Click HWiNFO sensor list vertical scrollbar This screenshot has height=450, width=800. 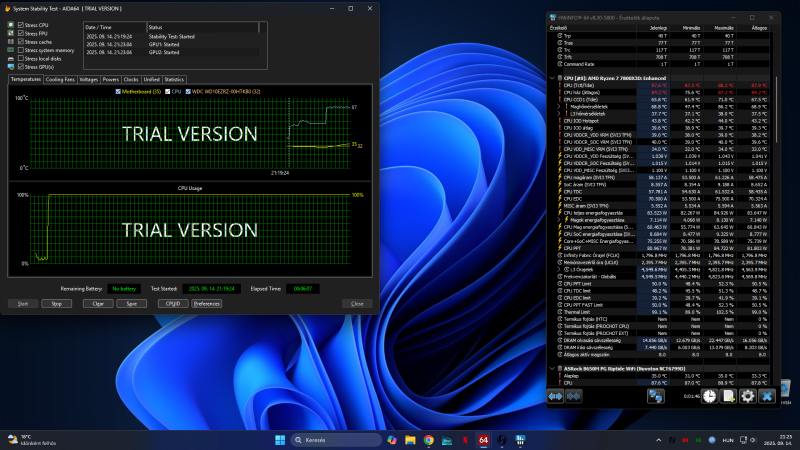point(776,110)
